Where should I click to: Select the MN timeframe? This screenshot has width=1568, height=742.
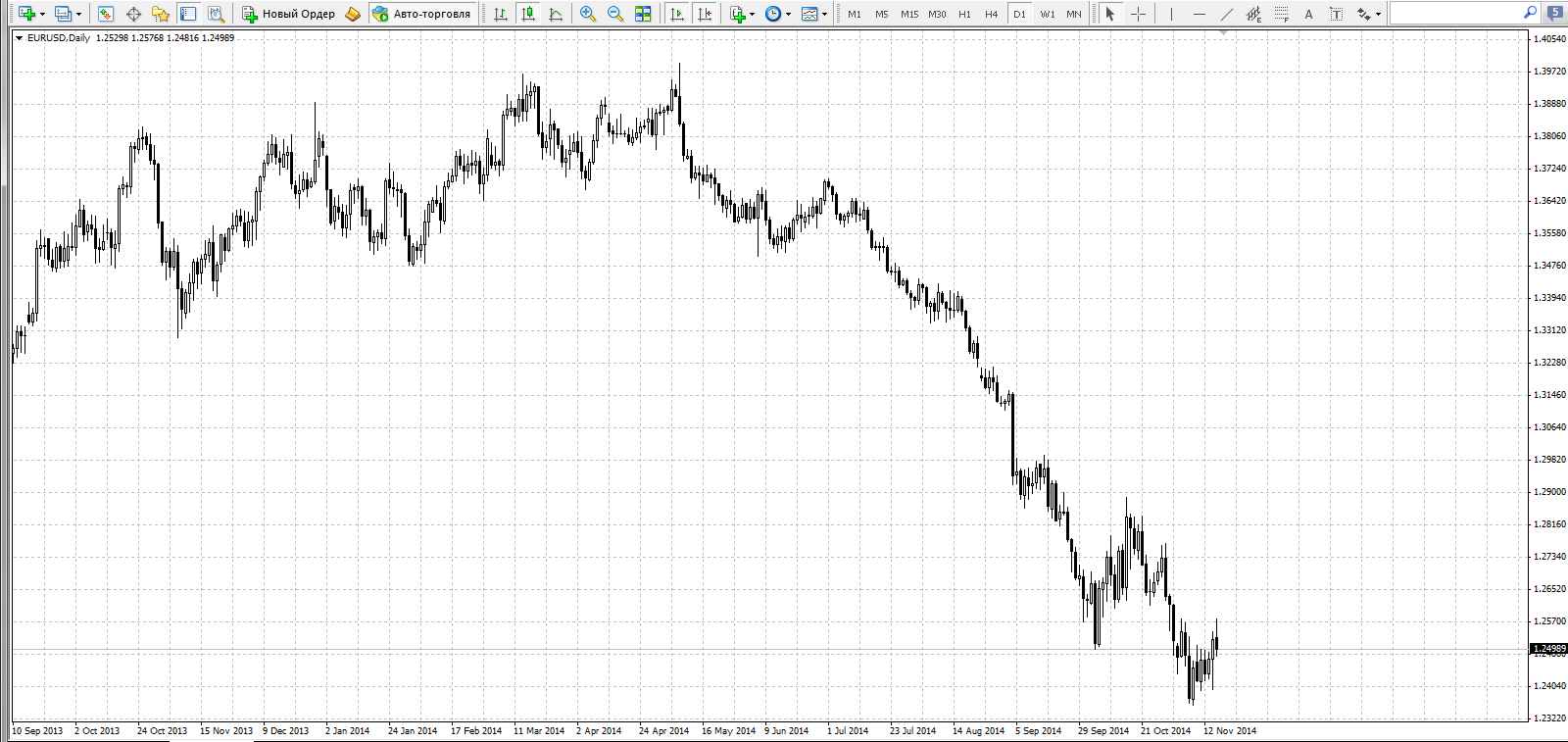1074,14
